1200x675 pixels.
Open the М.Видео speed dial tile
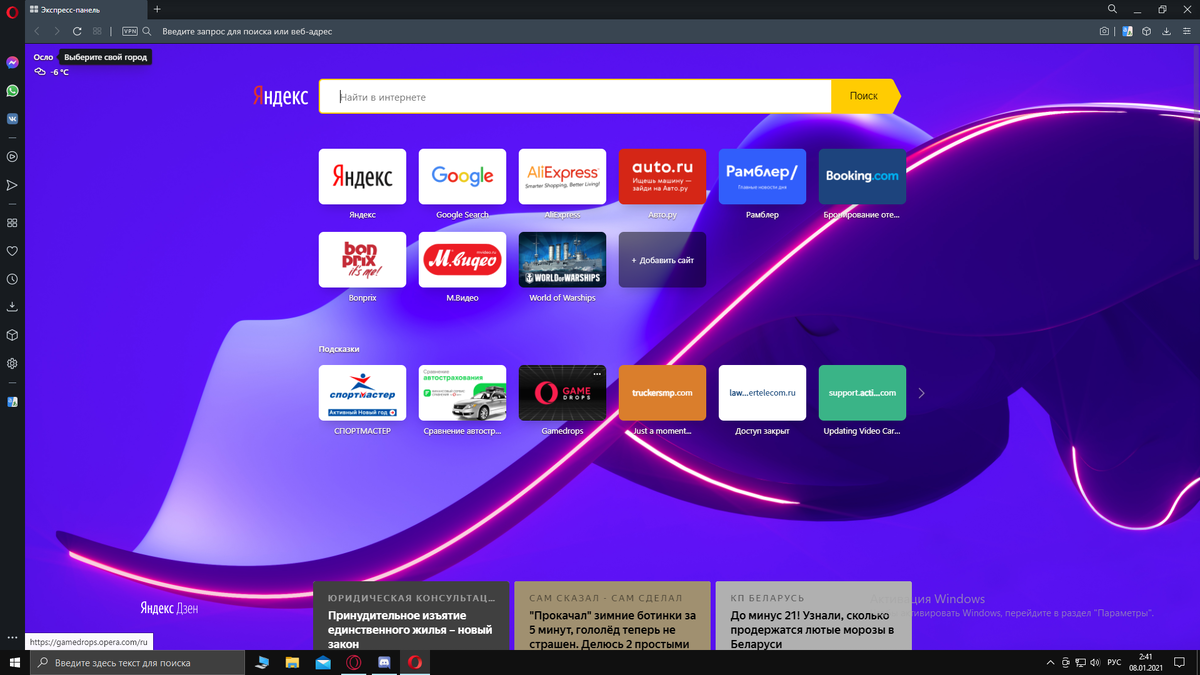pyautogui.click(x=462, y=260)
